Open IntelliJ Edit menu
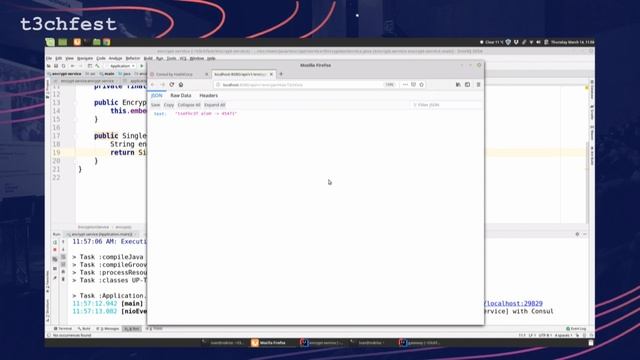 [x=59, y=58]
